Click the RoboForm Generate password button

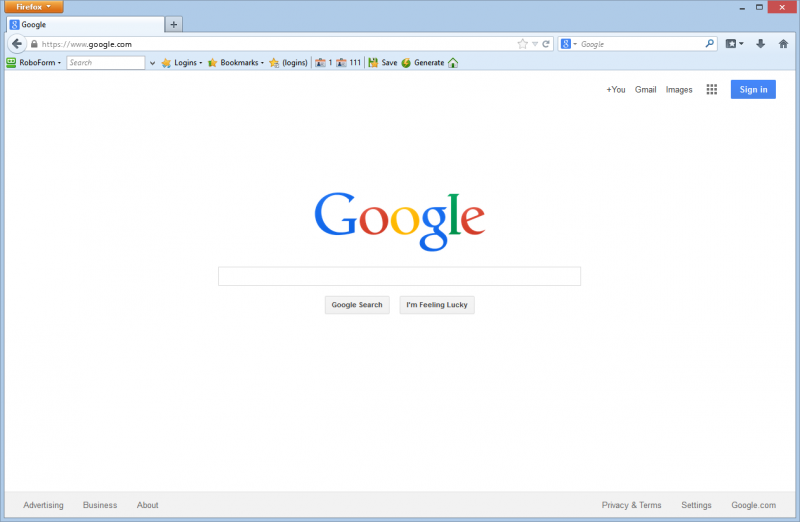(x=422, y=63)
